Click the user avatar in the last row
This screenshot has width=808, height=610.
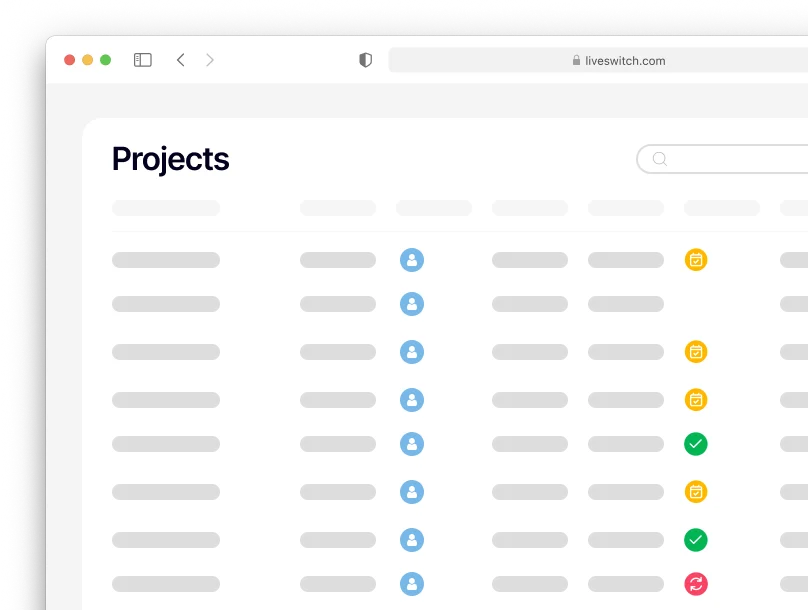coord(412,584)
